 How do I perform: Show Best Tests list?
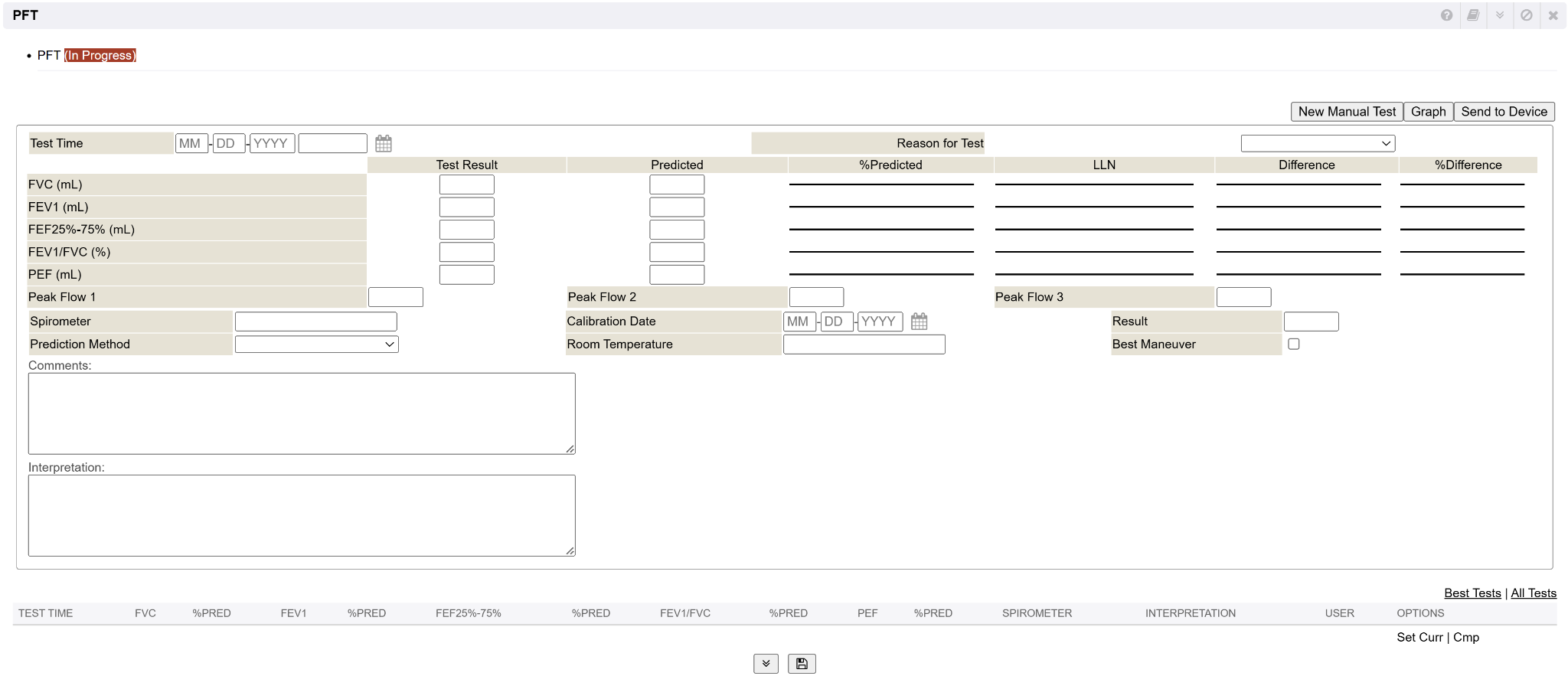click(1472, 593)
